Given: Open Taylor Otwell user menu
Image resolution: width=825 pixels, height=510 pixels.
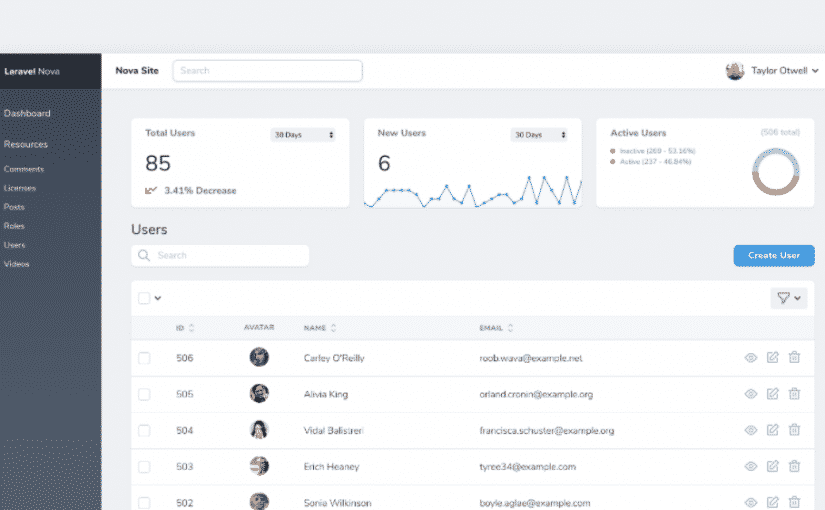Looking at the screenshot, I should tap(784, 71).
